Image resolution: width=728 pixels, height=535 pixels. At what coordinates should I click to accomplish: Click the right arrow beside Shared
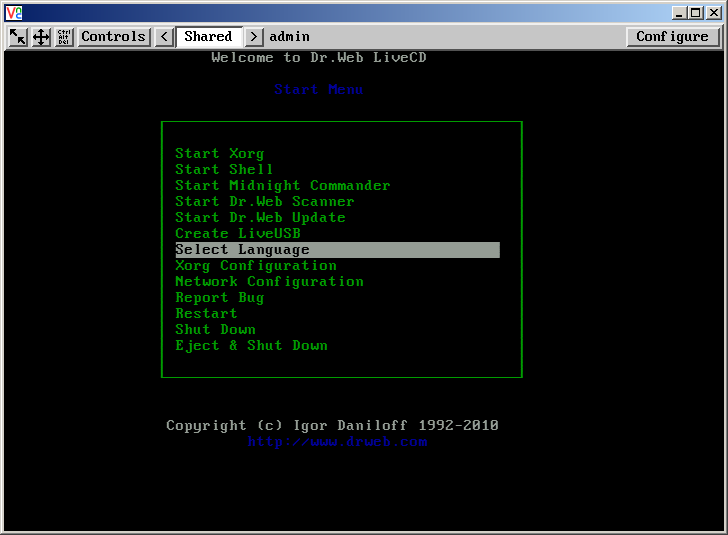point(254,37)
